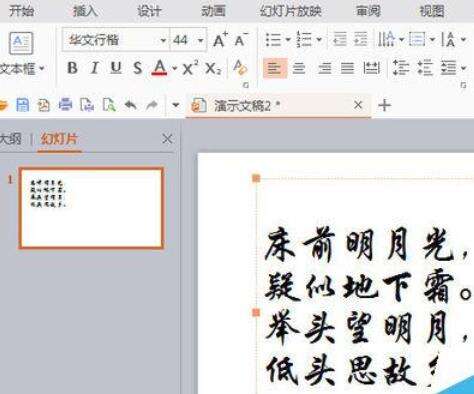Select slide 1 thumbnail
This screenshot has height=394, width=474.
click(x=91, y=208)
